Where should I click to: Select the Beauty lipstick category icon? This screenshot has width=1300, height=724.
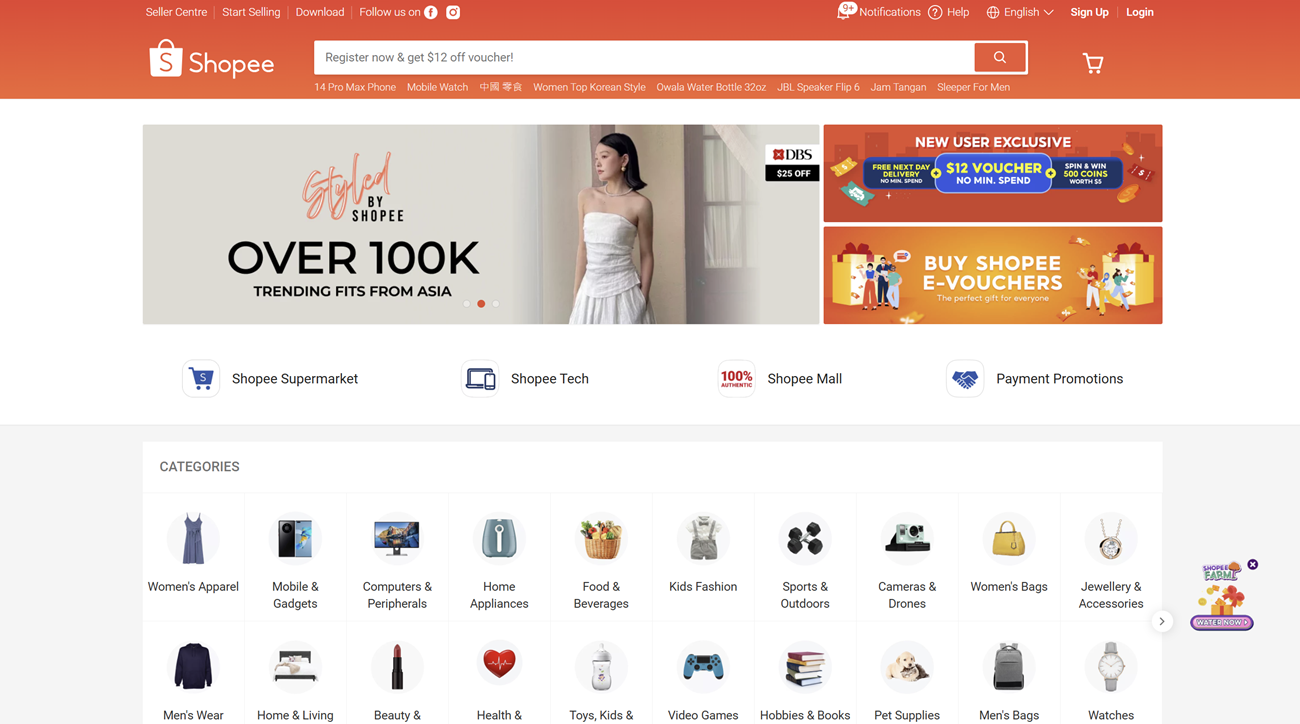pos(397,667)
